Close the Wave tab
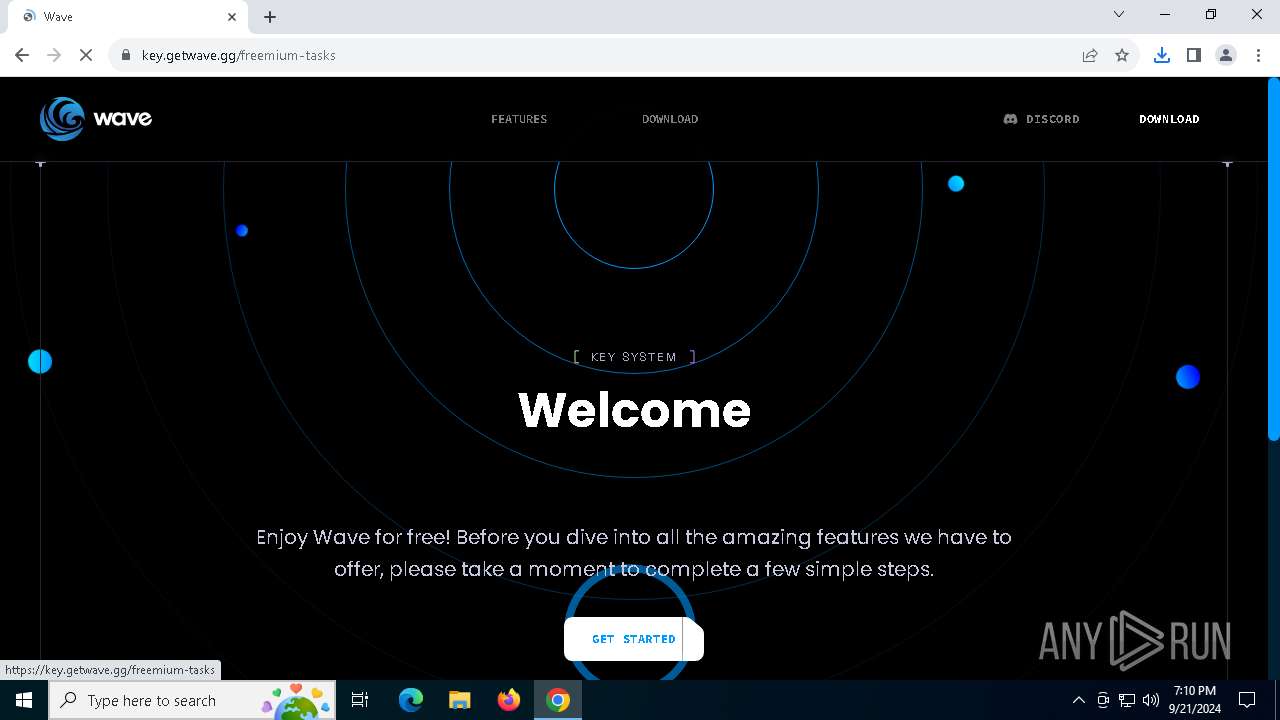This screenshot has width=1280, height=720. point(232,16)
